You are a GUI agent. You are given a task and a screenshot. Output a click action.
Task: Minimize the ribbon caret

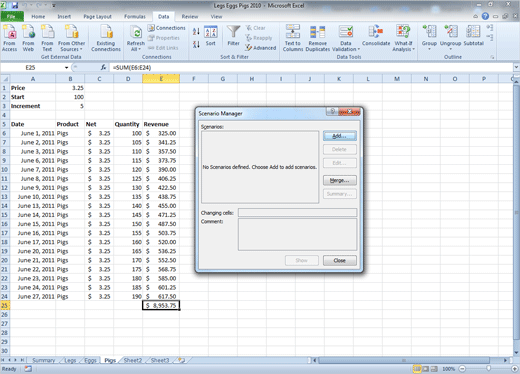pos(475,16)
